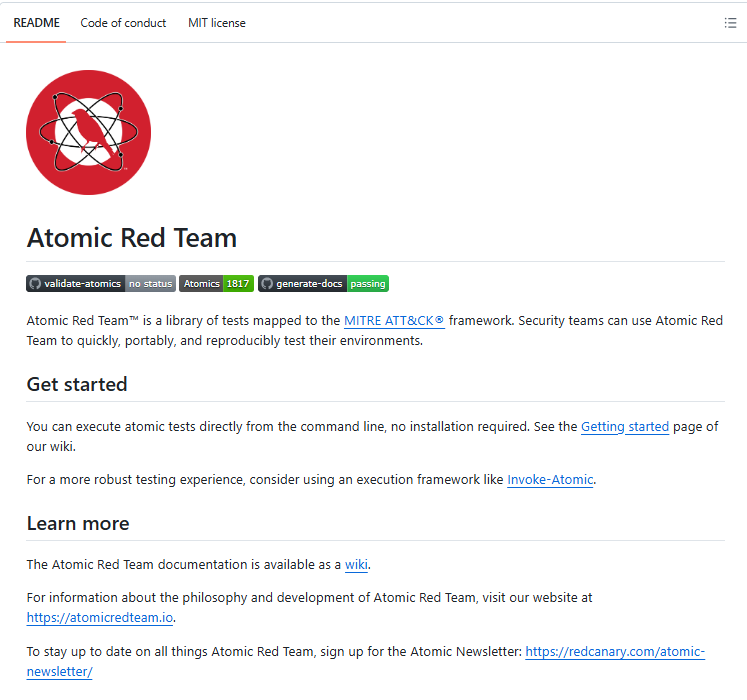
Task: Open the README outline icon
Action: tap(730, 23)
